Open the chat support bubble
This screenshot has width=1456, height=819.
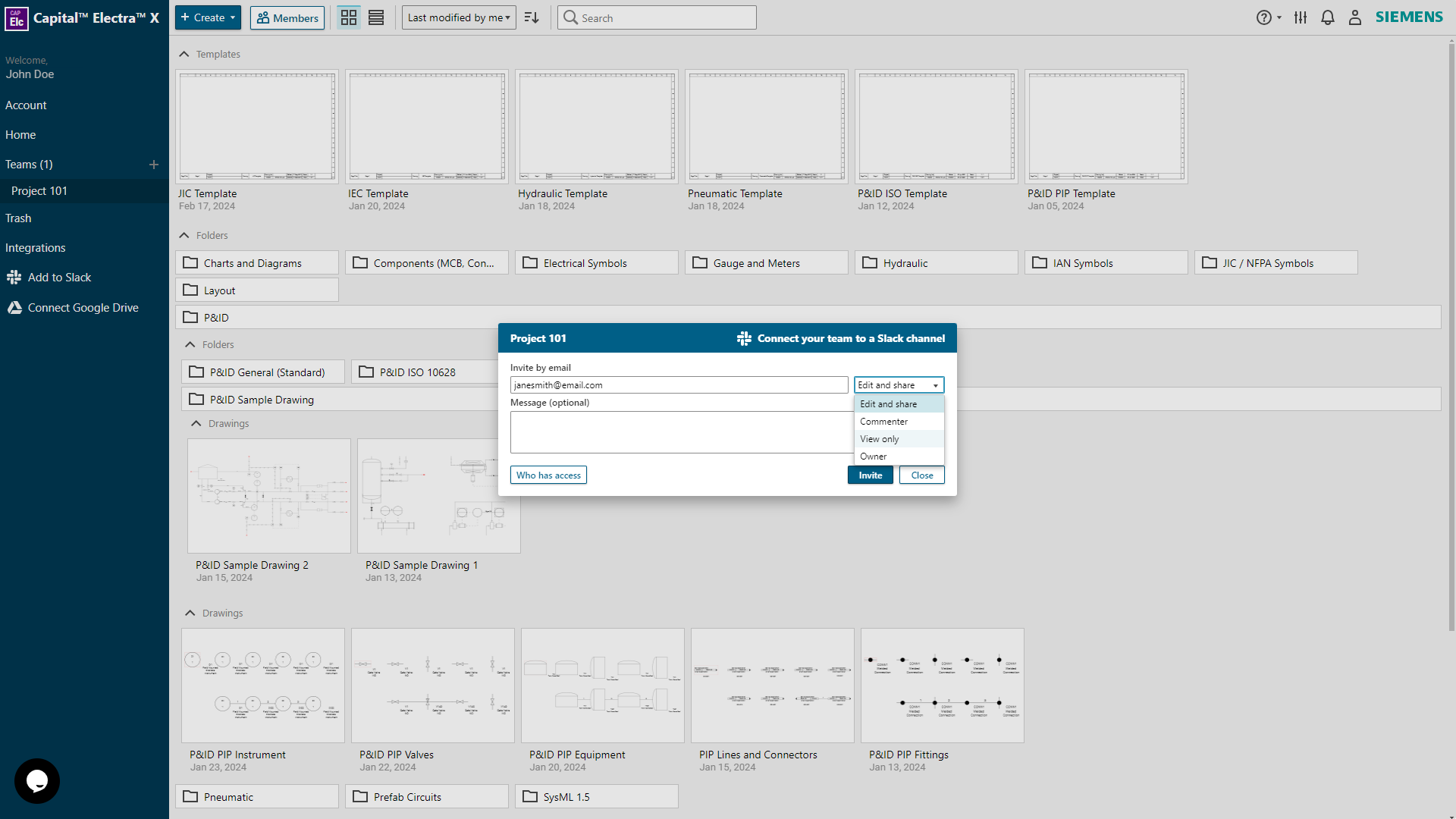click(36, 780)
